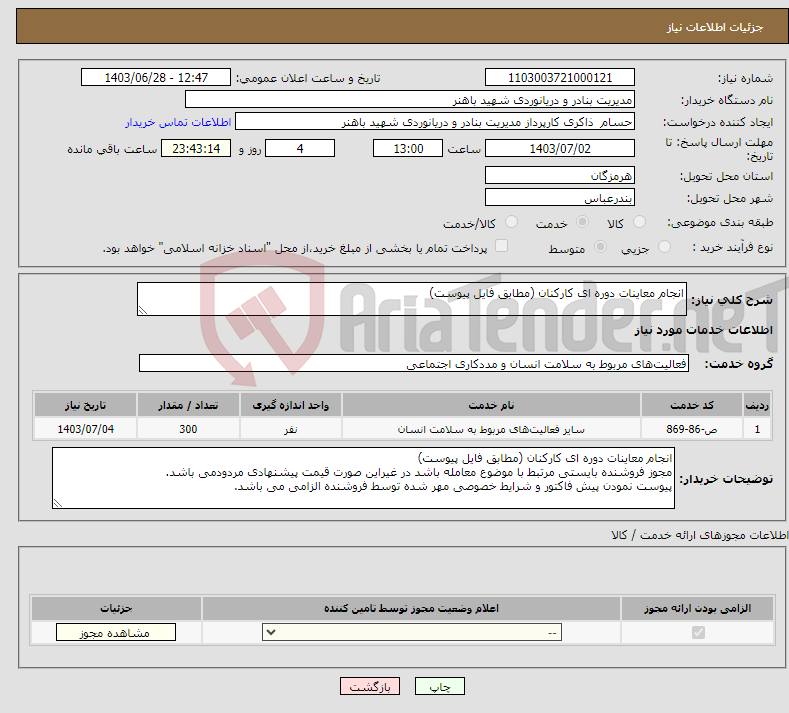
Task: Open the permit status dropdown
Action: [412, 632]
